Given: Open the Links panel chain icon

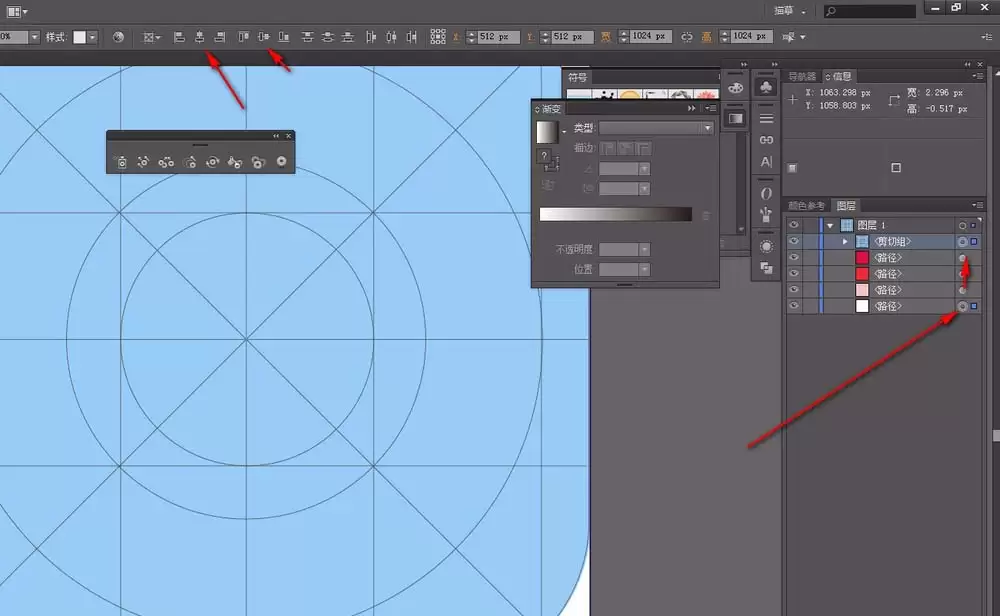Looking at the screenshot, I should 767,140.
